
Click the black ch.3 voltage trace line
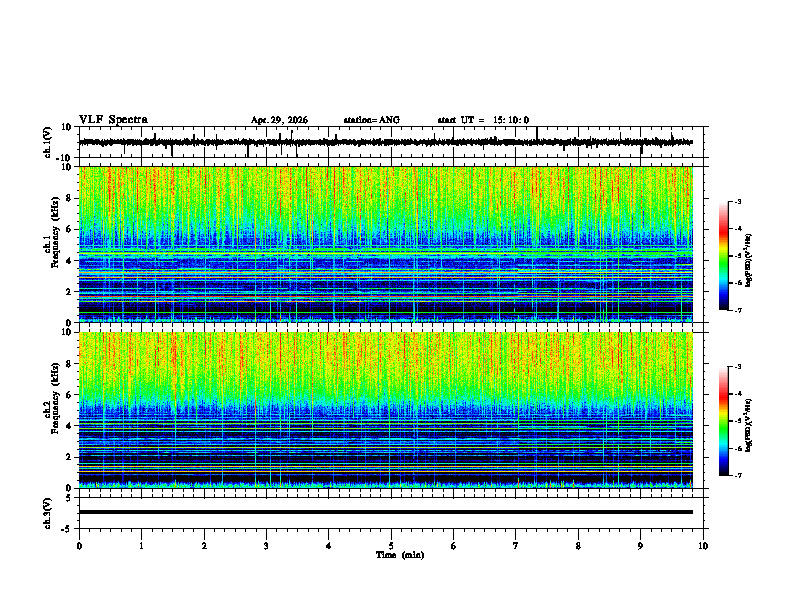click(x=386, y=512)
